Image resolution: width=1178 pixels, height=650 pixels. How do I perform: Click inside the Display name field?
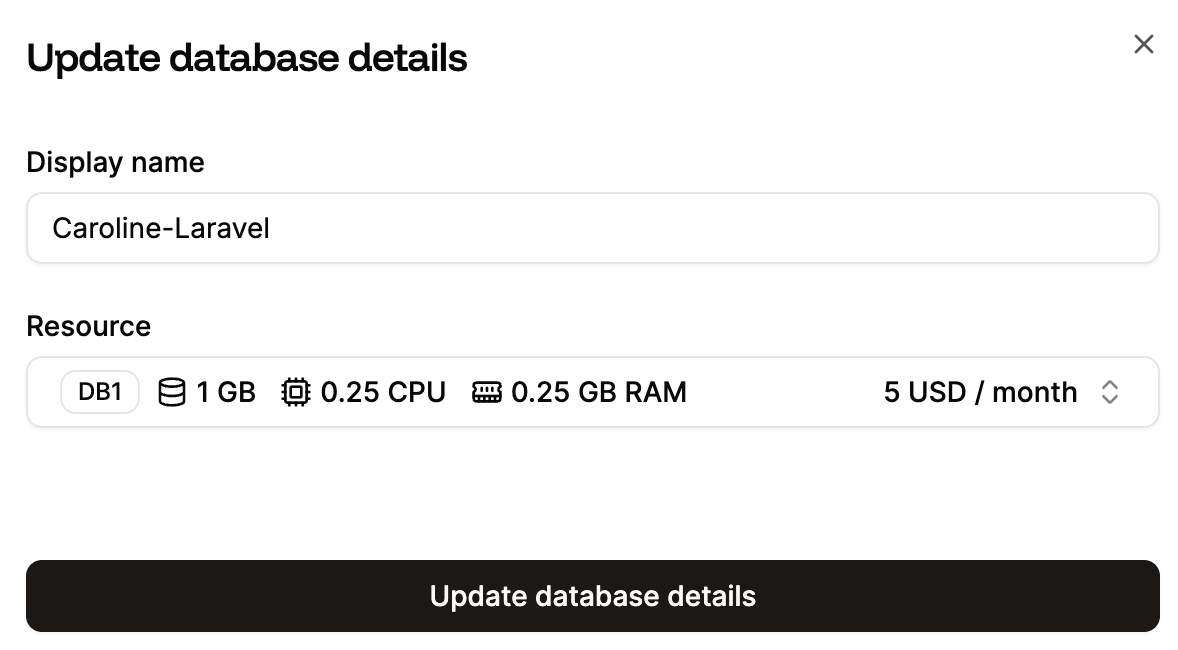click(592, 228)
